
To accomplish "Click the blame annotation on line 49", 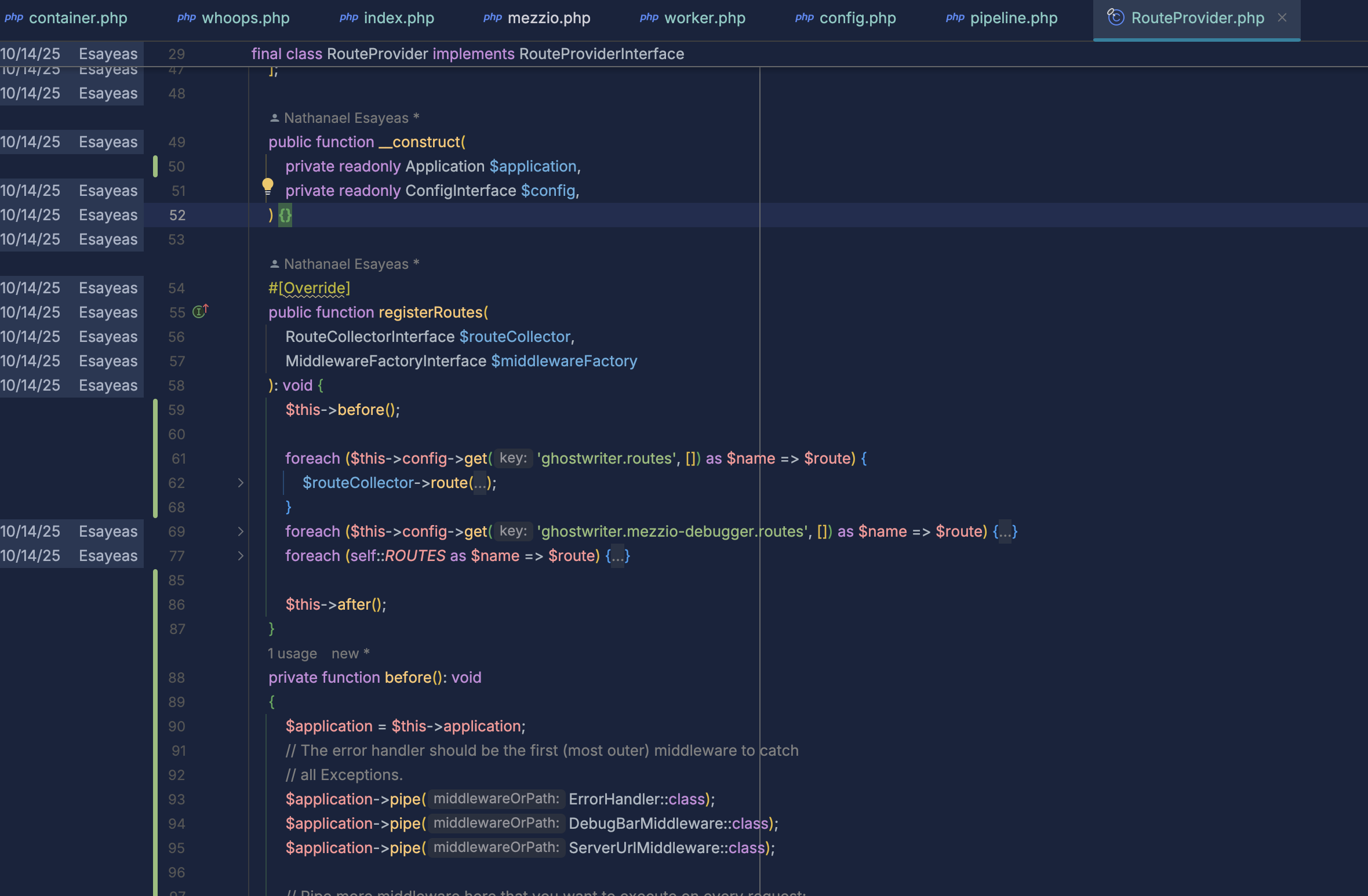I will pos(71,142).
